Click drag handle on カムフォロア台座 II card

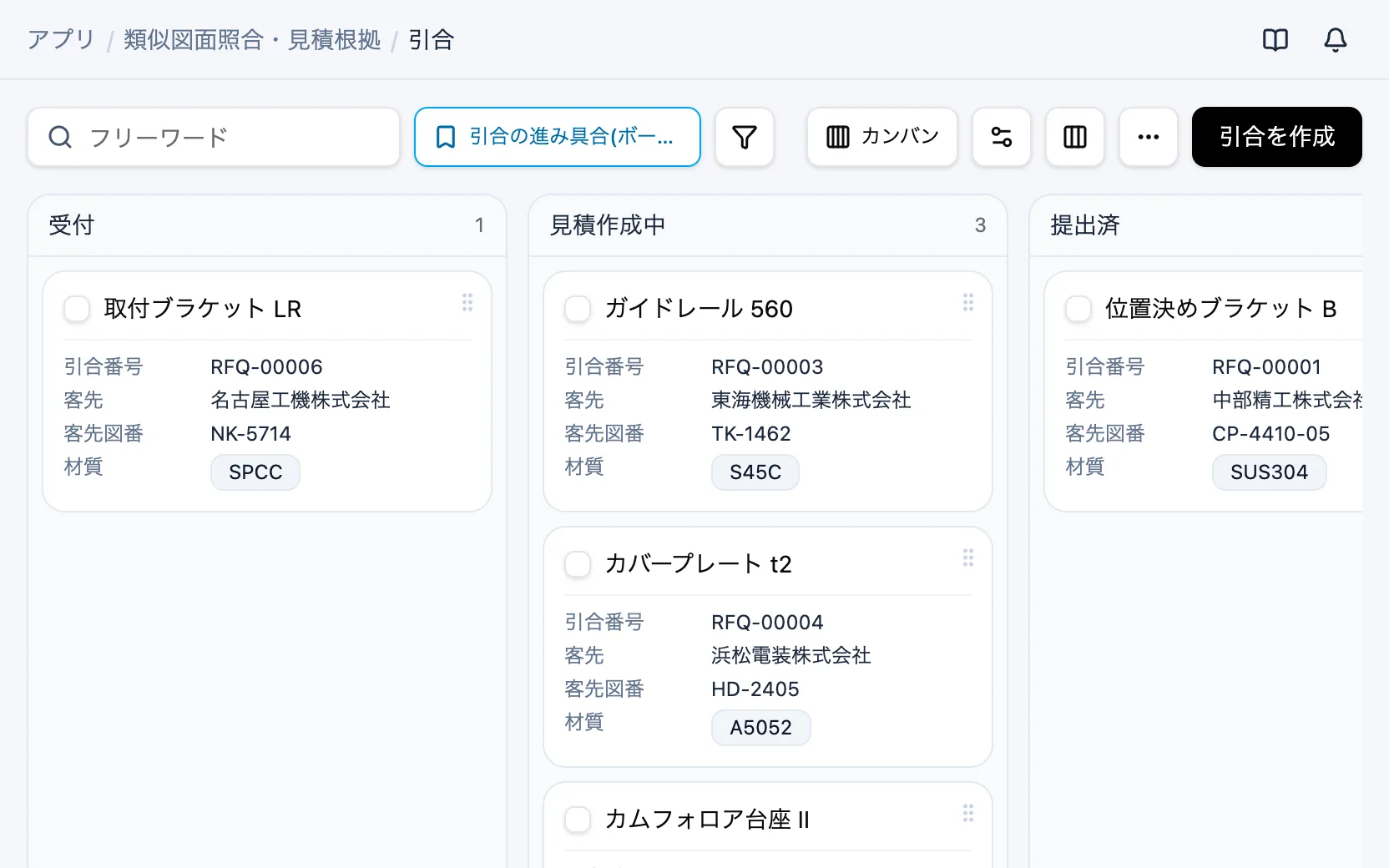(x=968, y=814)
